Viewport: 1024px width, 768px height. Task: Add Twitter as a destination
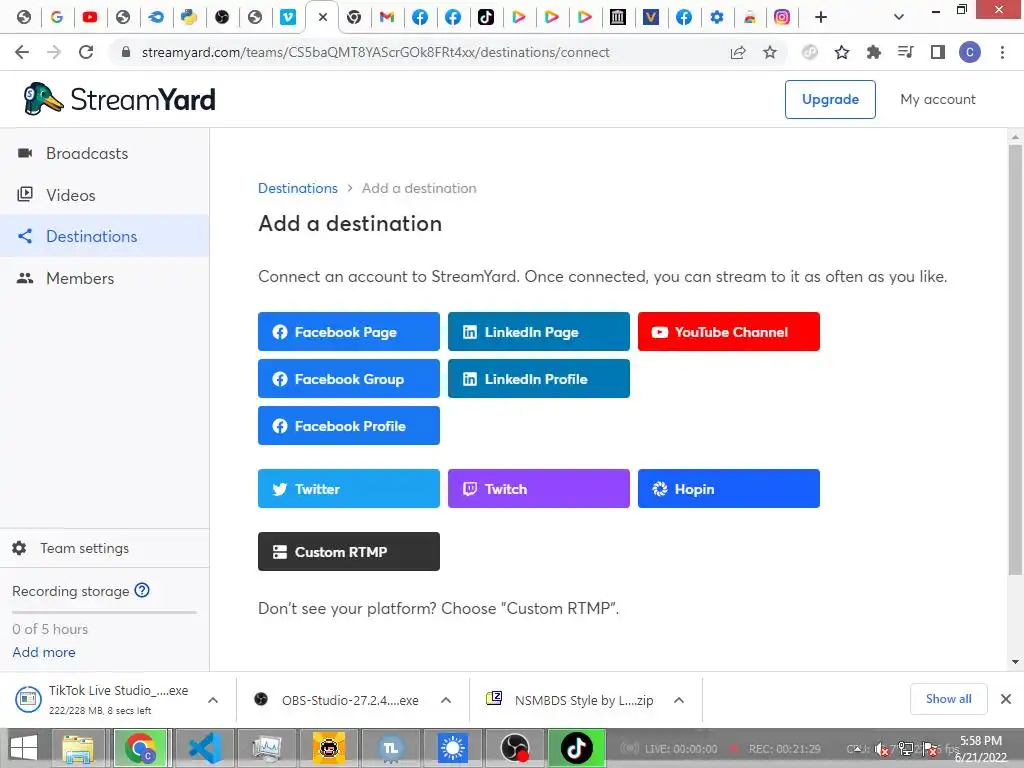click(349, 488)
